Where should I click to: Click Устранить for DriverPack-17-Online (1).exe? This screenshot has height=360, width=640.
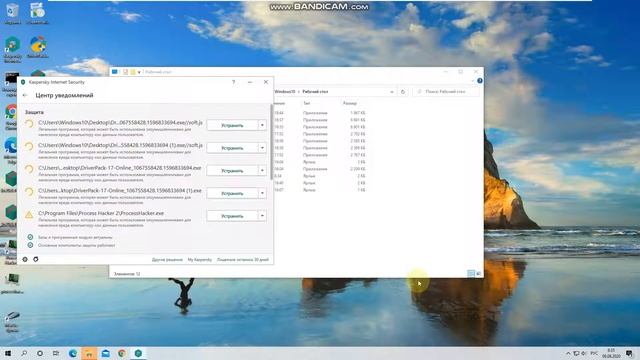pos(232,193)
